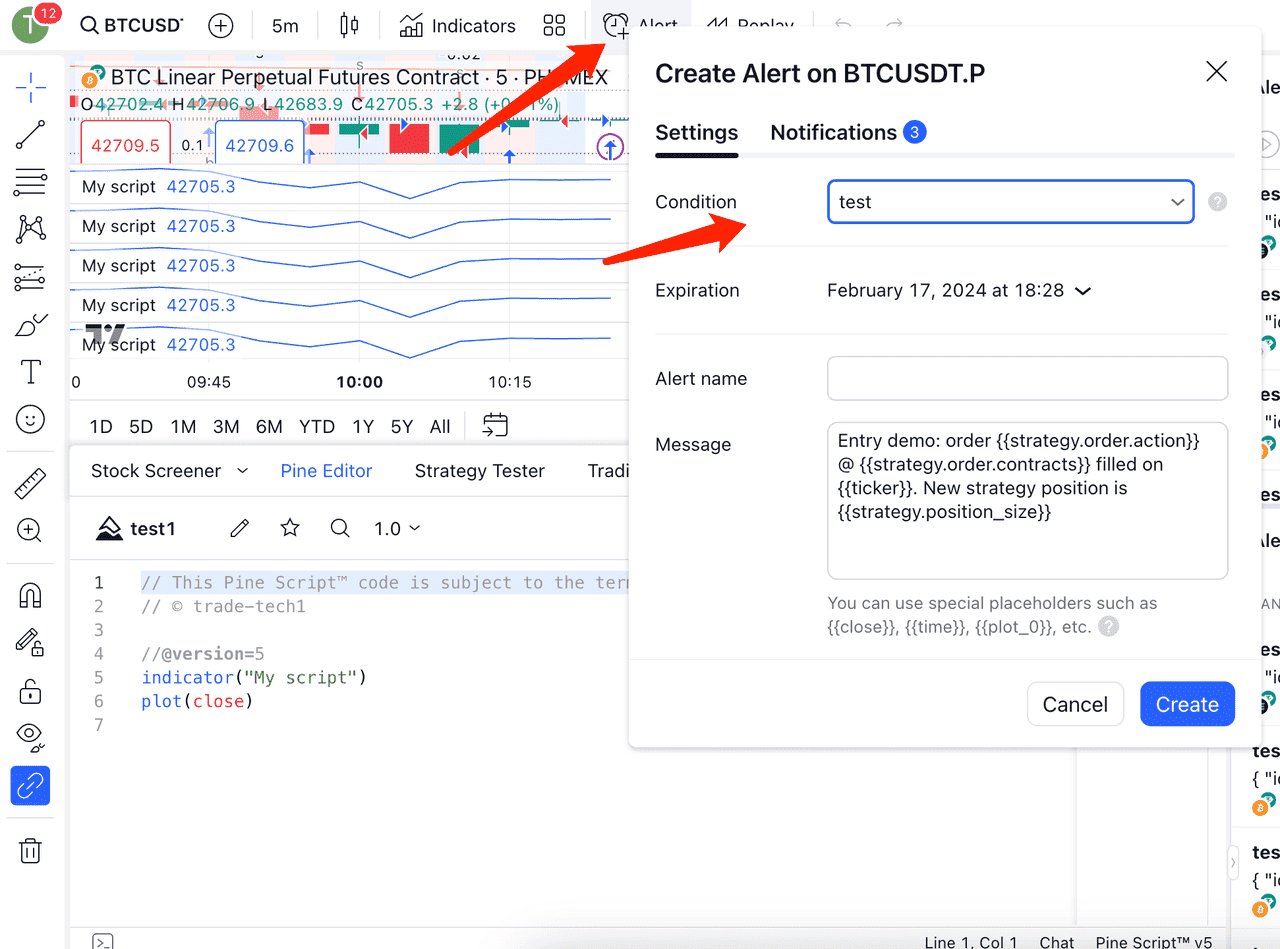Open the emoji and icons tool
Viewport: 1280px width, 949px height.
(31, 420)
